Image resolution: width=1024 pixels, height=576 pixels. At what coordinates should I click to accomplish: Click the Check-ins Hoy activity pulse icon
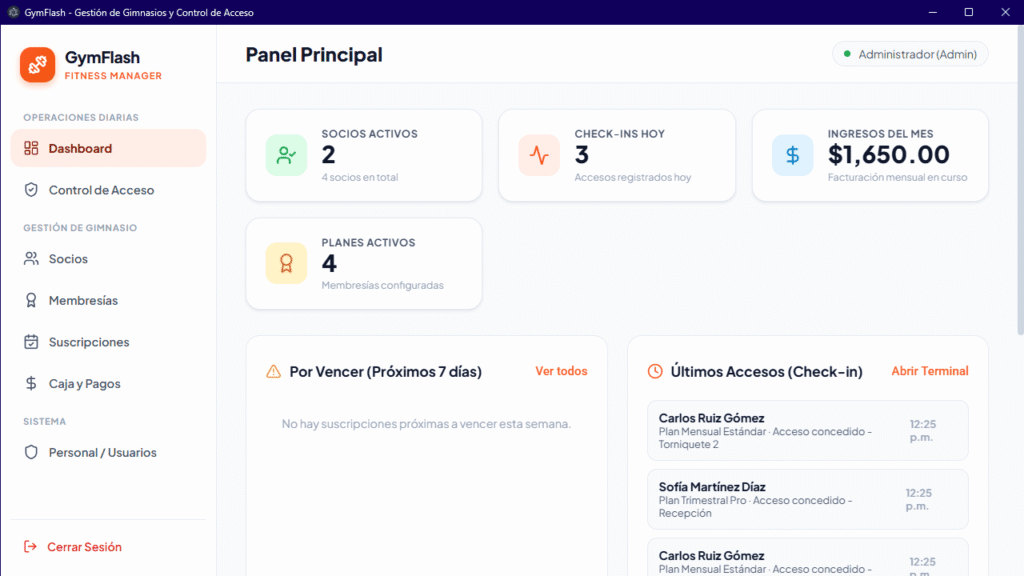pyautogui.click(x=539, y=155)
